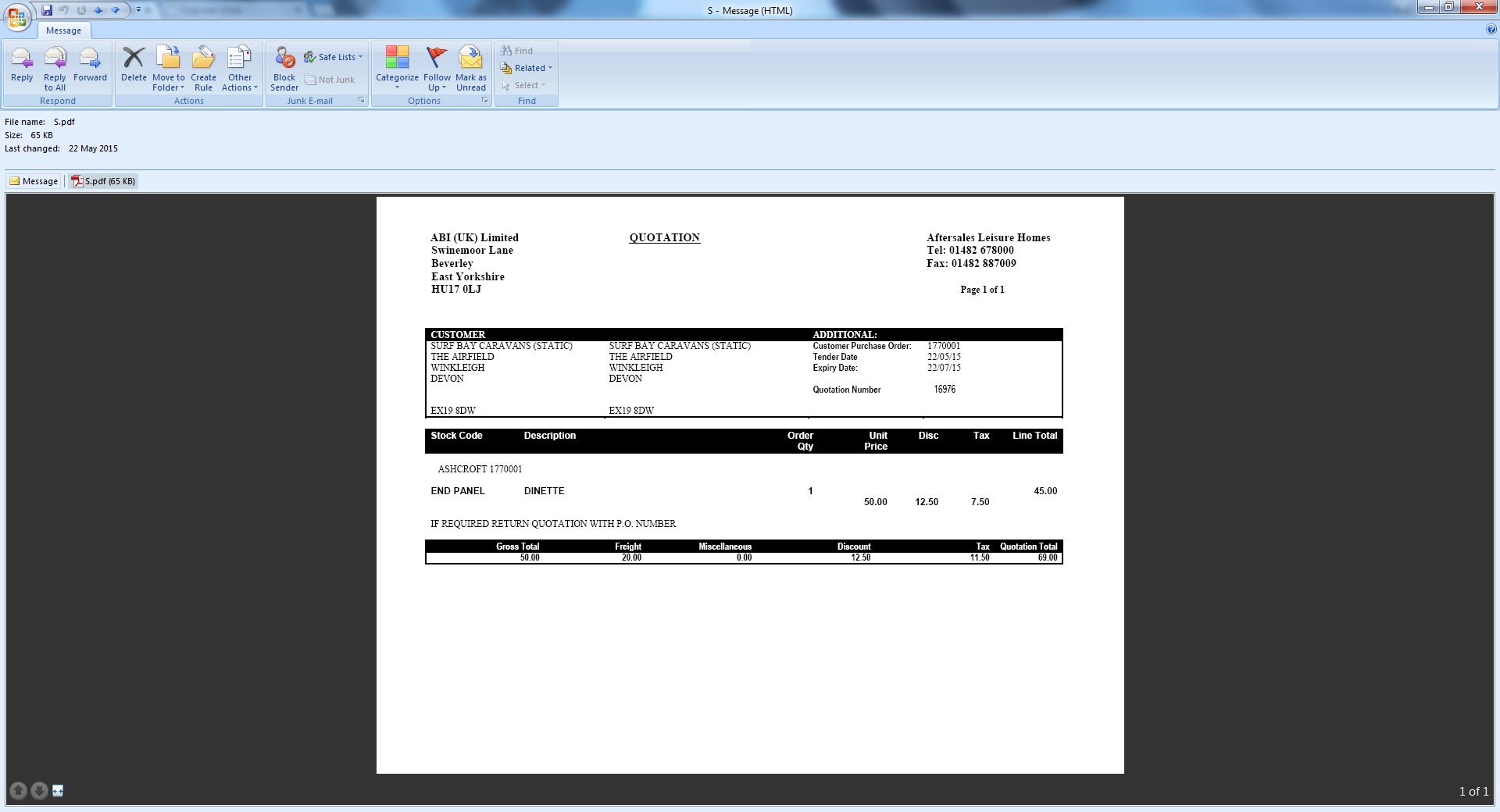The height and width of the screenshot is (812, 1500).
Task: Click the file name S.pdf text
Action: click(64, 122)
